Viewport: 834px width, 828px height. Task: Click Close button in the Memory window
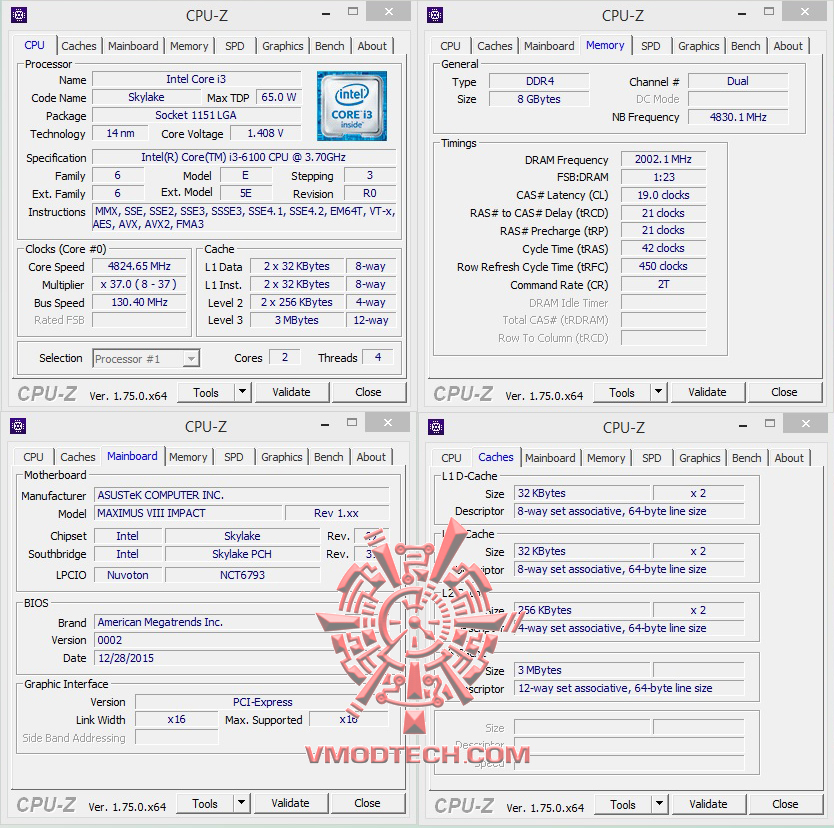[784, 392]
